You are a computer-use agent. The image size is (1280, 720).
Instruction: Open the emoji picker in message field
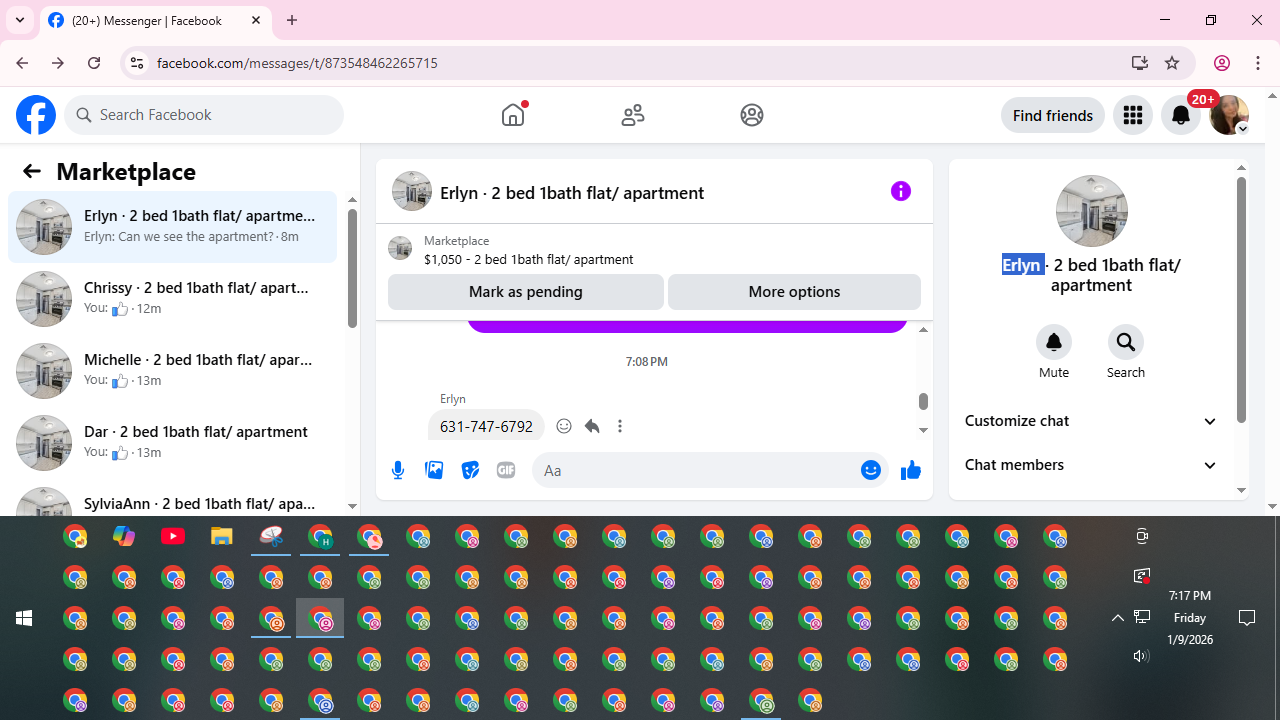[x=871, y=470]
